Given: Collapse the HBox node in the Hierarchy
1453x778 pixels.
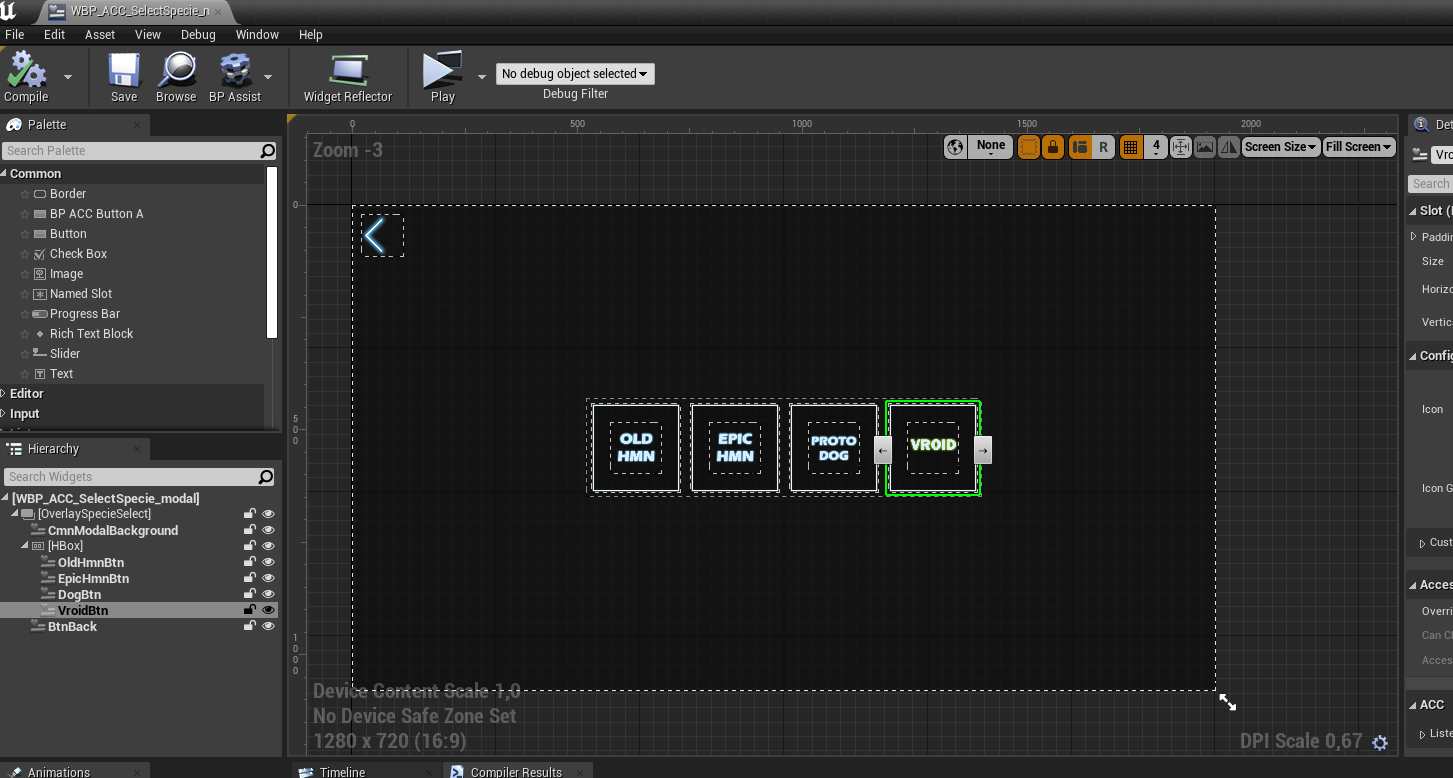Looking at the screenshot, I should [24, 546].
